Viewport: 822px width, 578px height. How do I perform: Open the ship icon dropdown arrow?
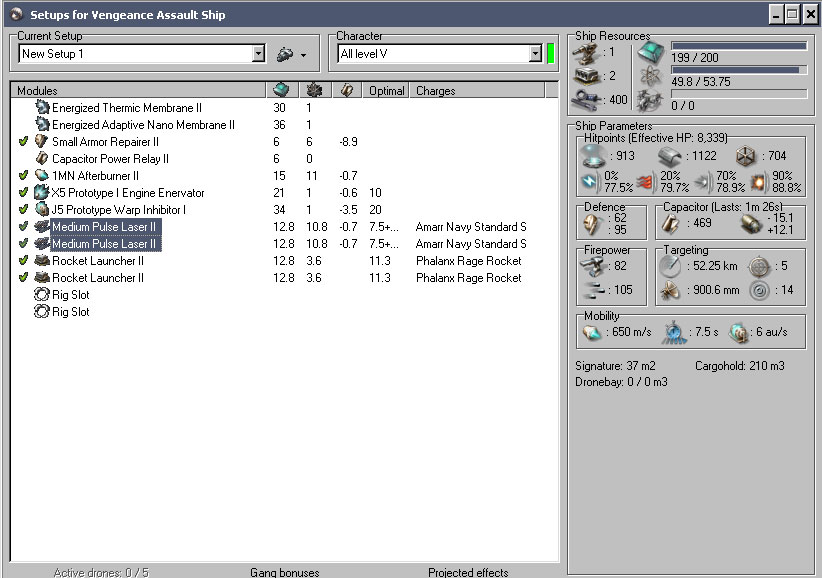click(x=303, y=55)
